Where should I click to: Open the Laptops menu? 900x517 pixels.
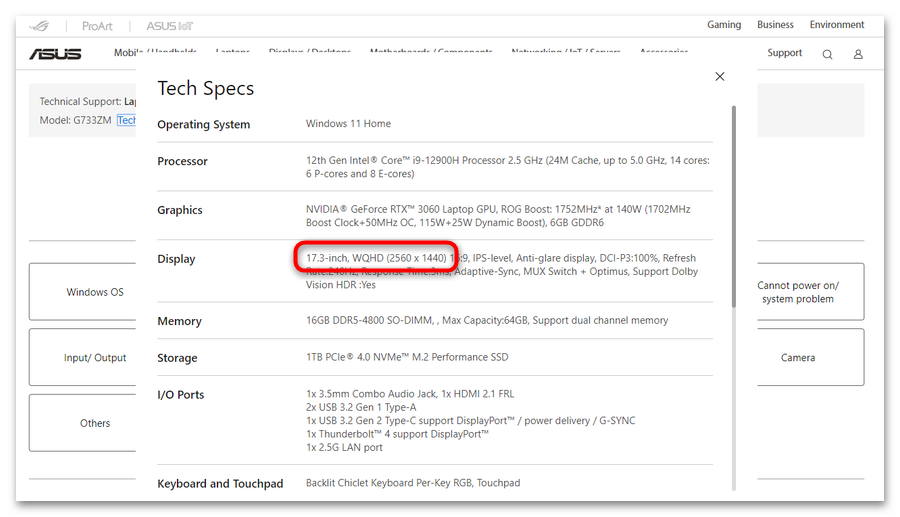232,52
